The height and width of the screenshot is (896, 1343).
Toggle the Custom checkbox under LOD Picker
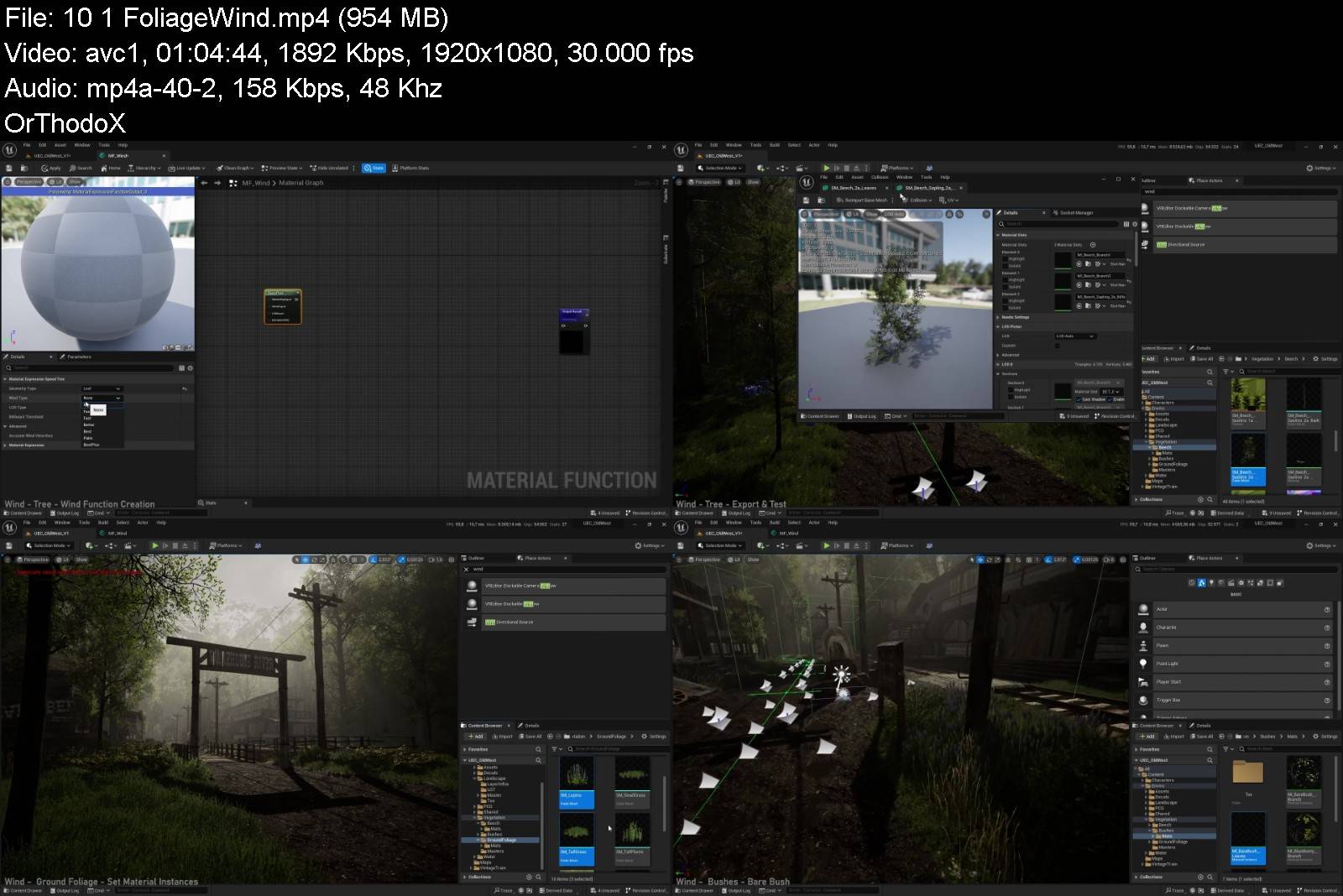pos(1057,345)
